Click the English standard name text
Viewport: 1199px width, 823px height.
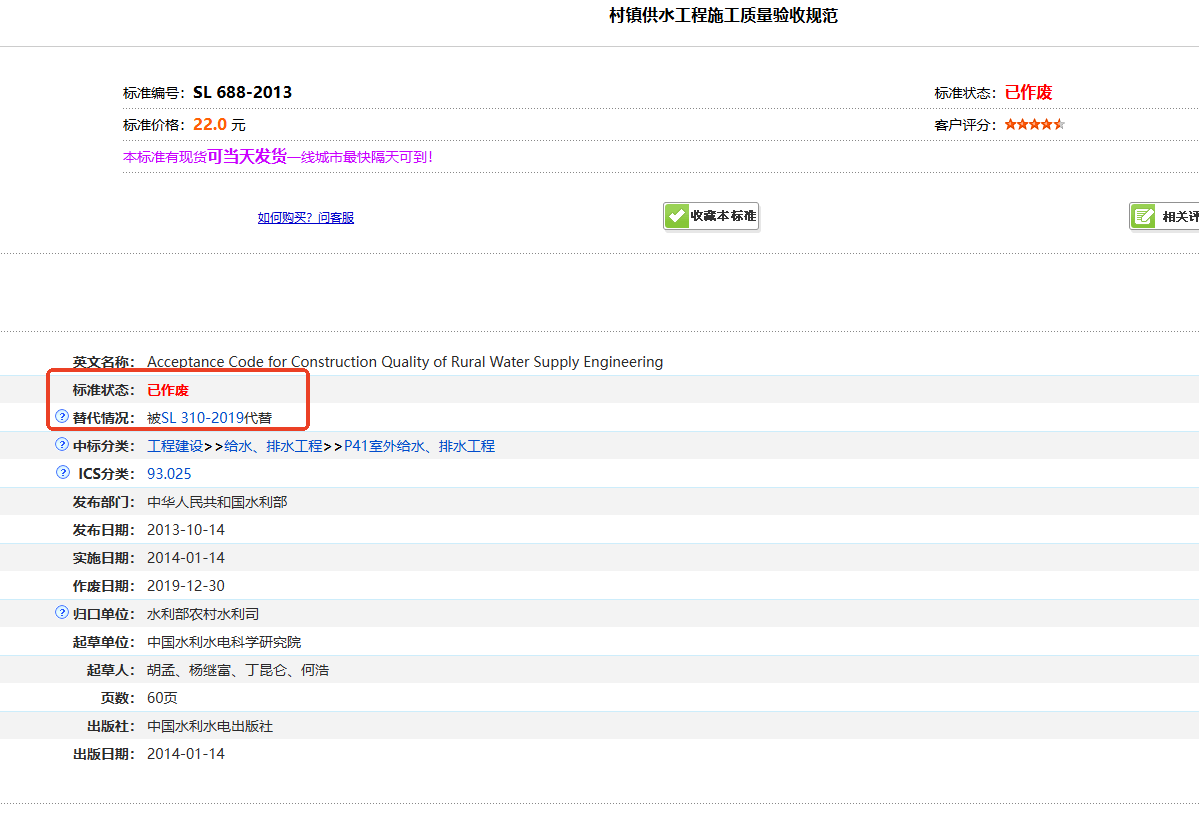(404, 362)
